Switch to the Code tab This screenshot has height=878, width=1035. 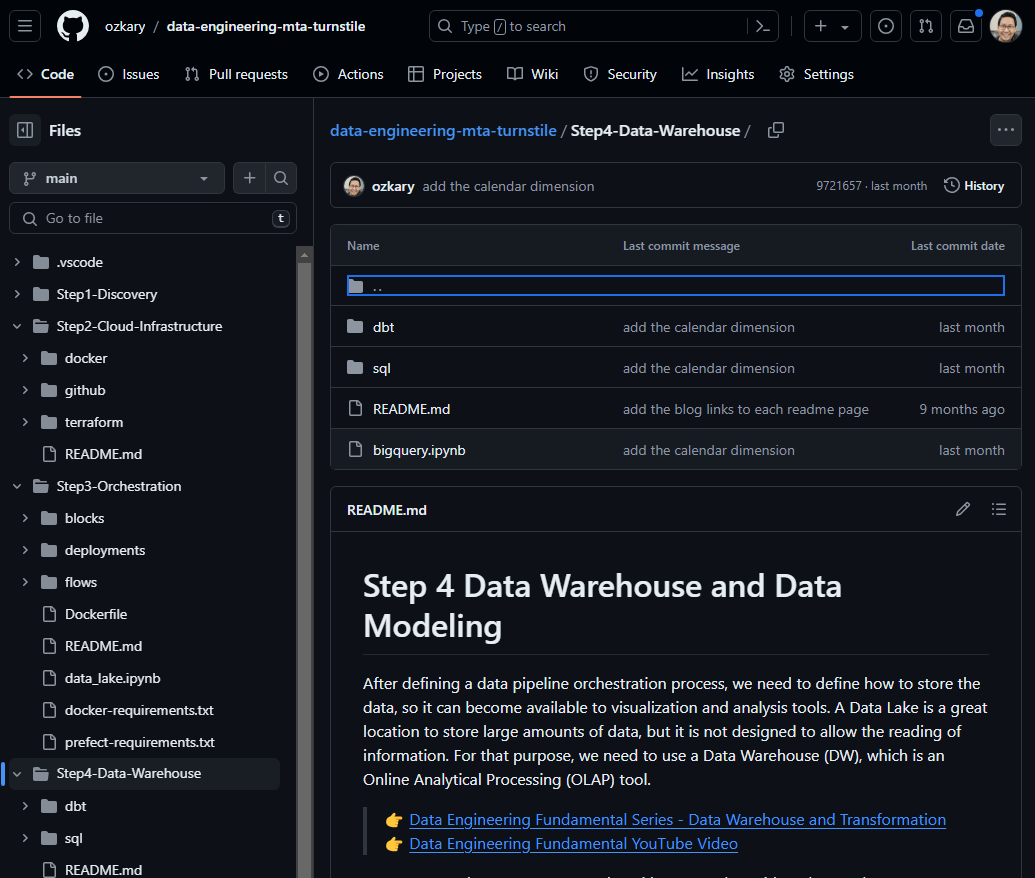(x=46, y=74)
